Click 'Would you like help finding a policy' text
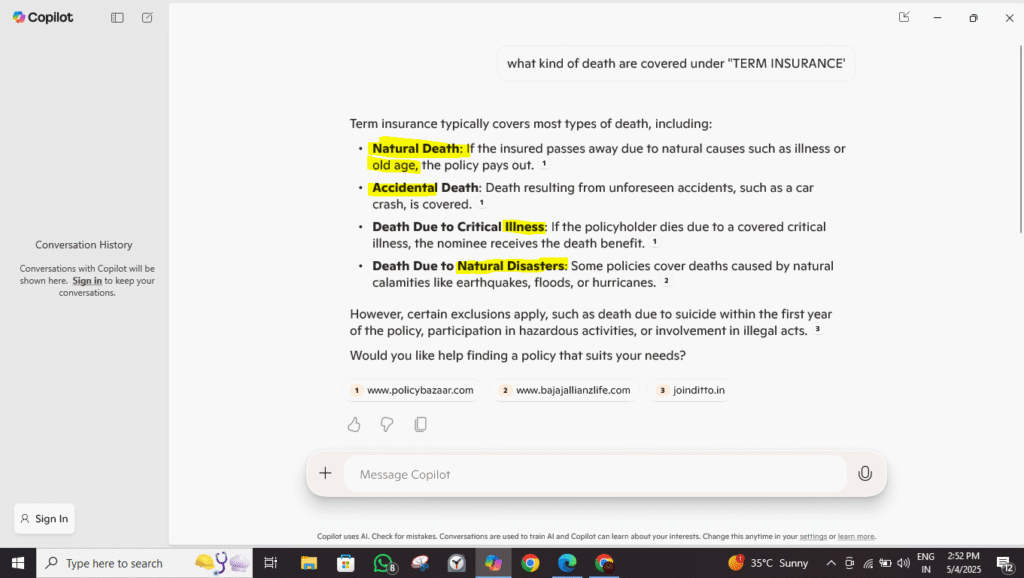1024x578 pixels. [517, 355]
